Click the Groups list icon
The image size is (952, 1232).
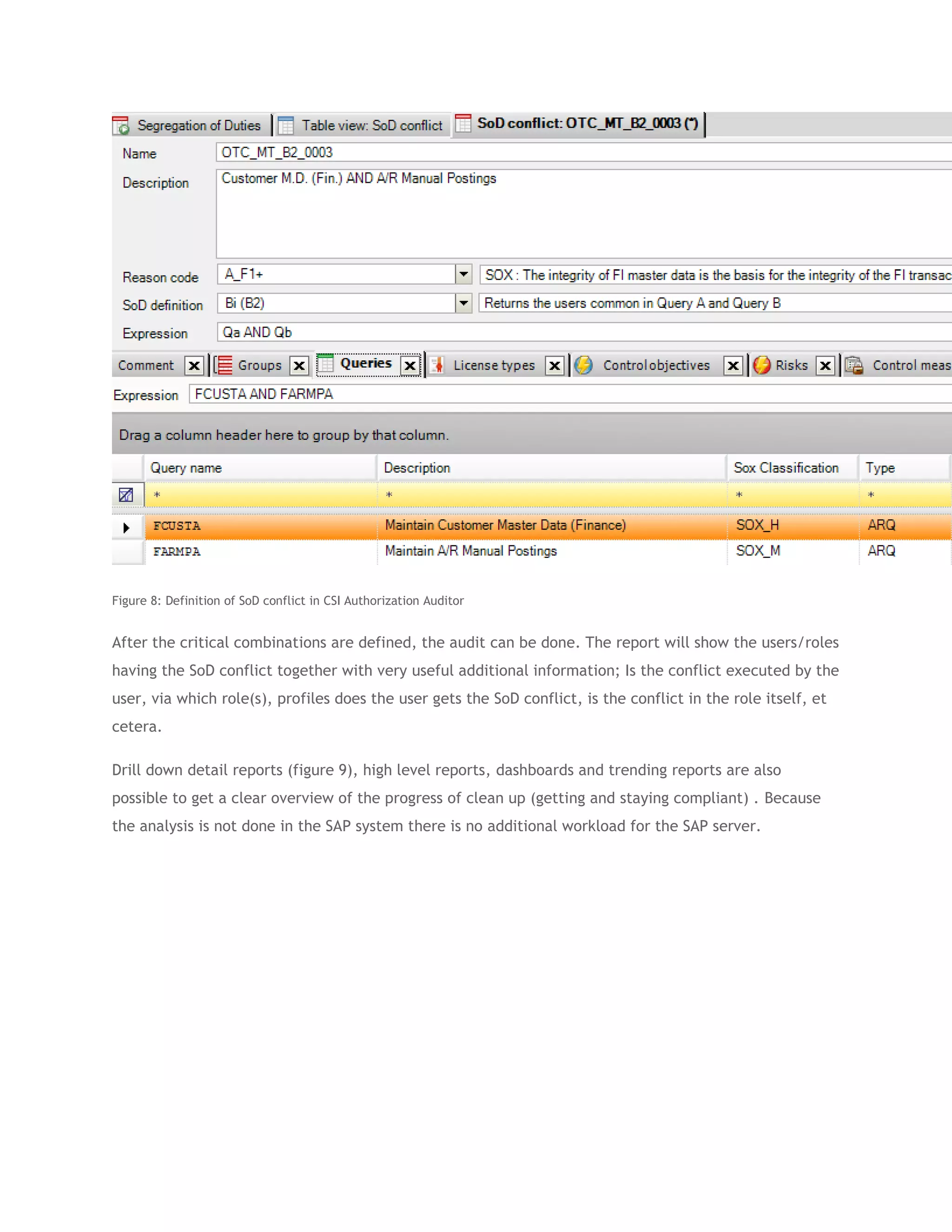(x=223, y=365)
